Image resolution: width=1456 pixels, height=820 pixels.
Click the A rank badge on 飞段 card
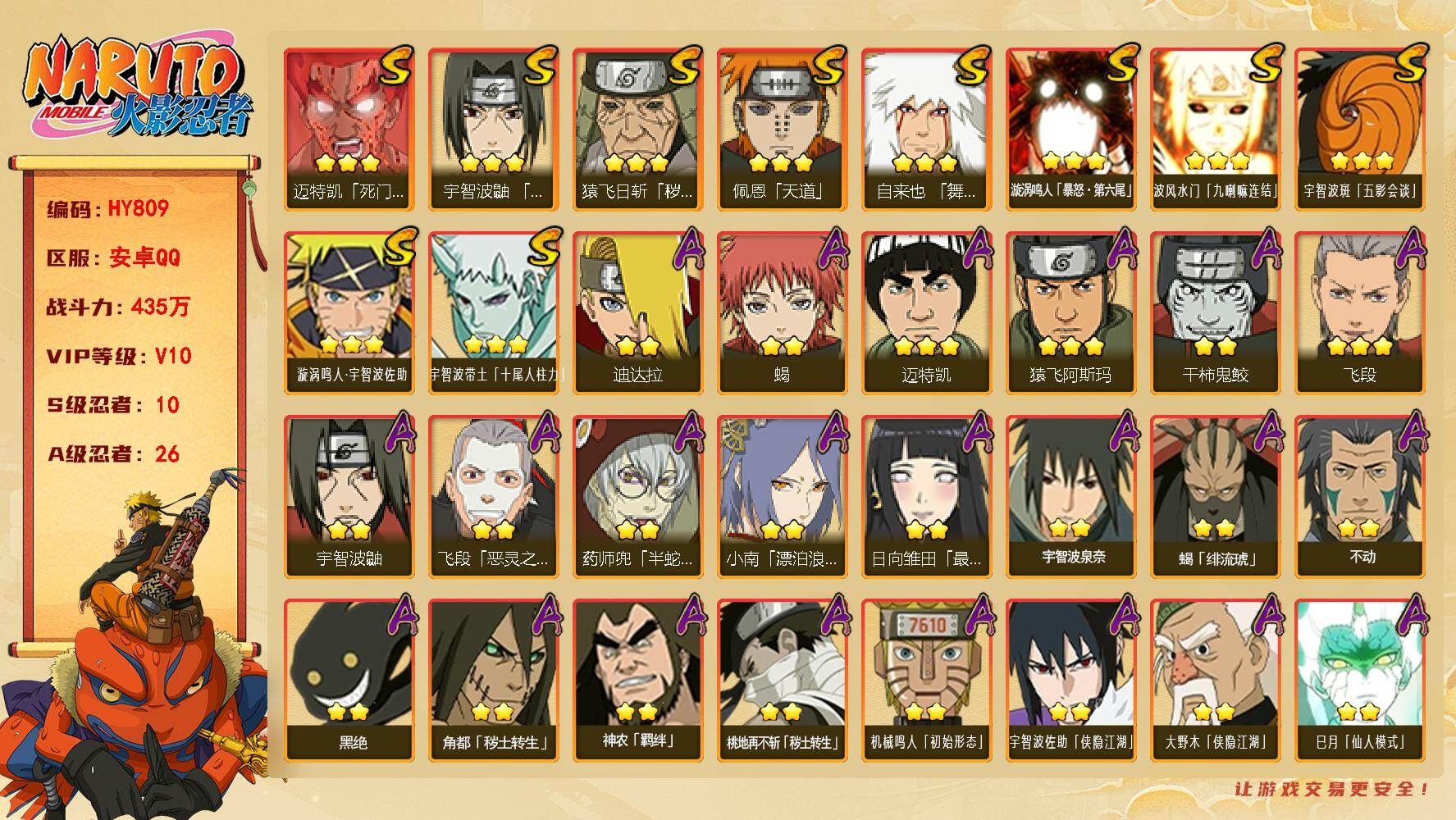[x=1409, y=248]
